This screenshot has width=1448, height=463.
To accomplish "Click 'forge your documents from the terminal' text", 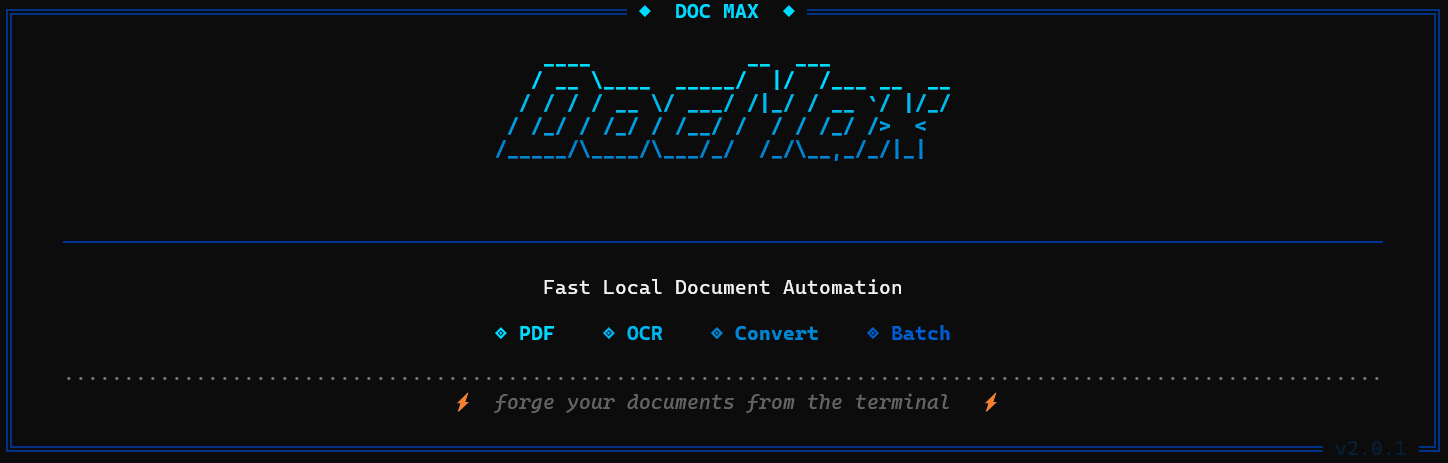I will pyautogui.click(x=722, y=403).
